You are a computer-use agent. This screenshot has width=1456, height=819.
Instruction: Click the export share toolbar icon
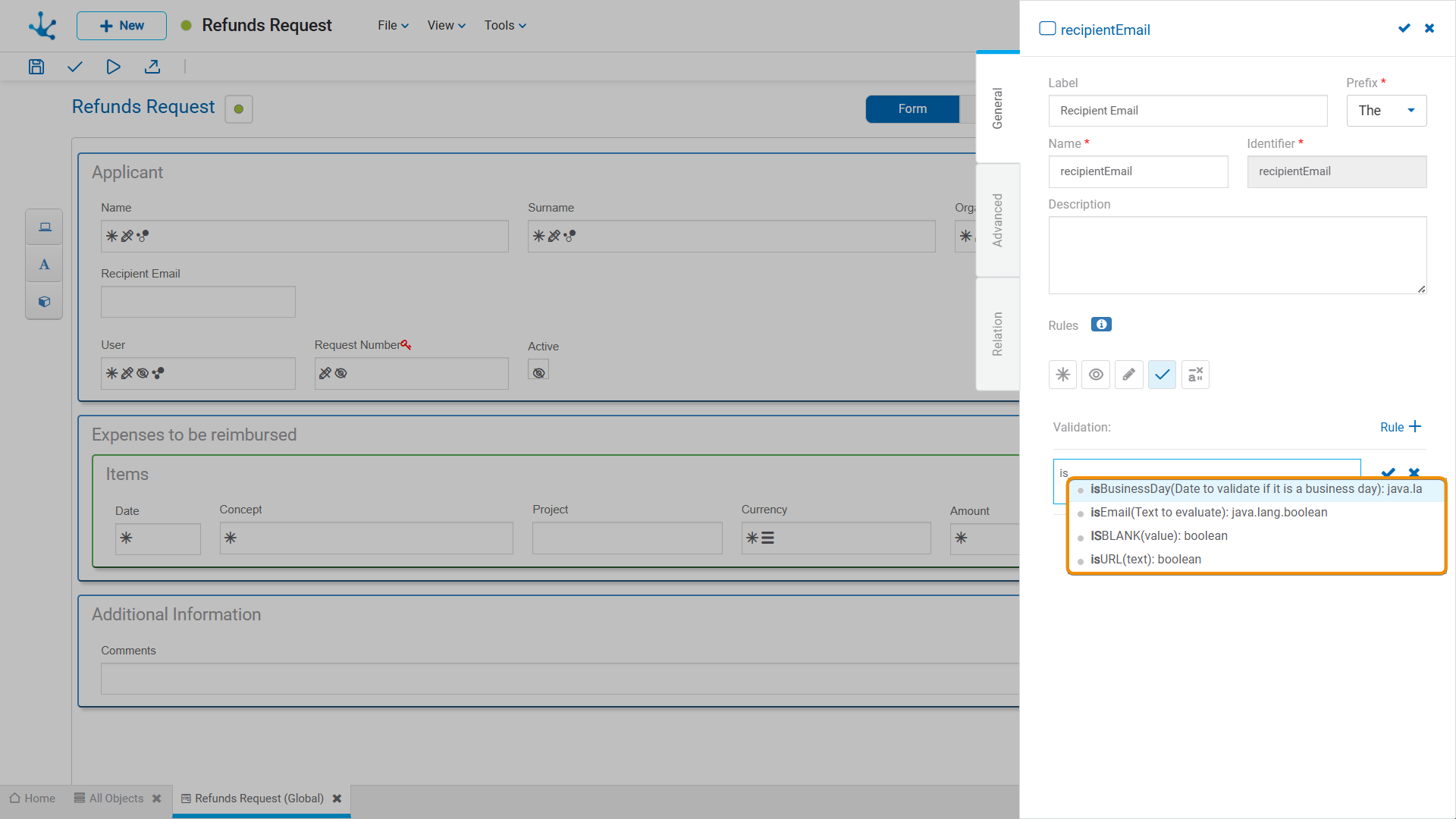click(x=152, y=67)
